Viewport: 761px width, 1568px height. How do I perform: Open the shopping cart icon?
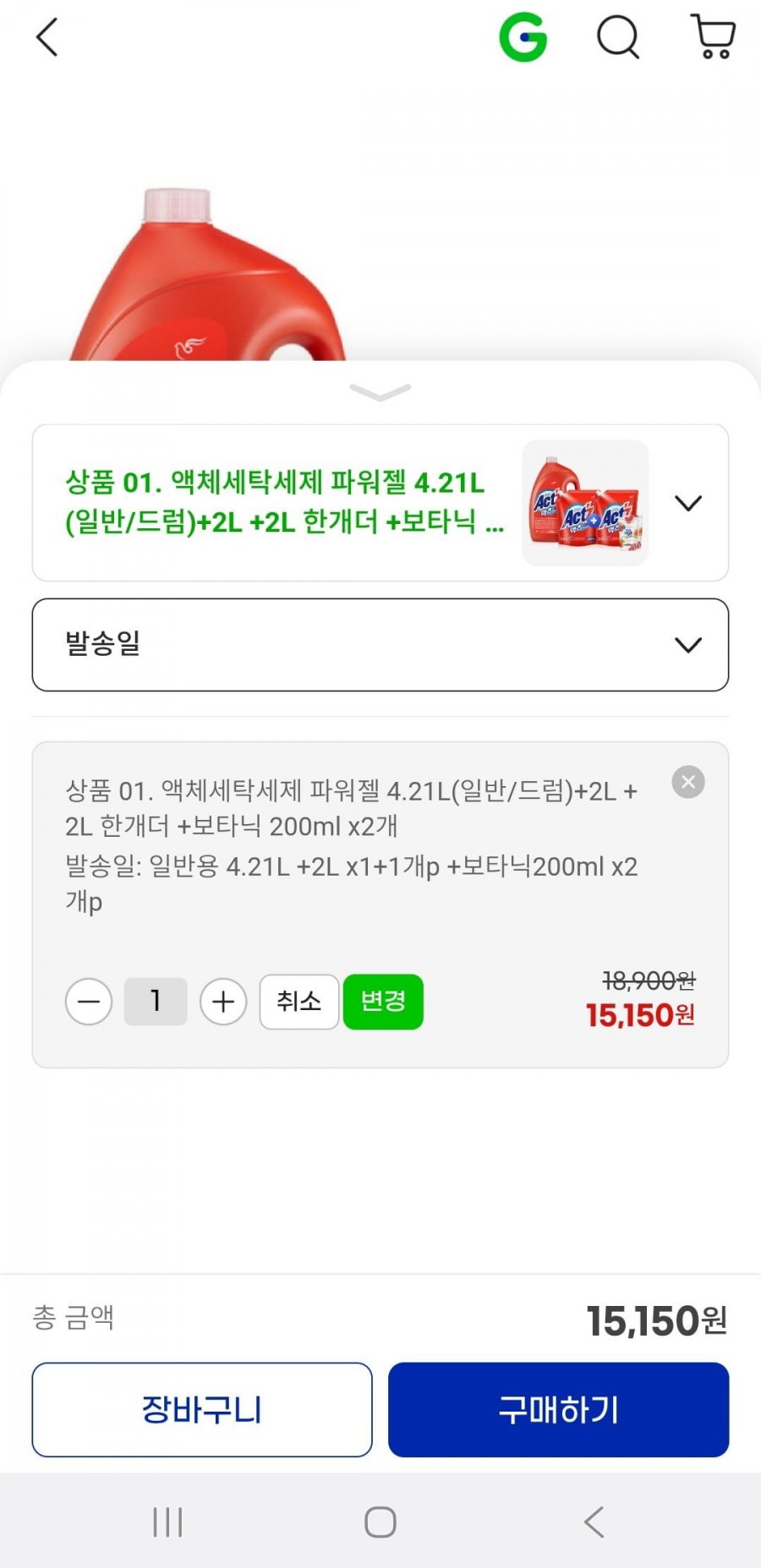[713, 38]
